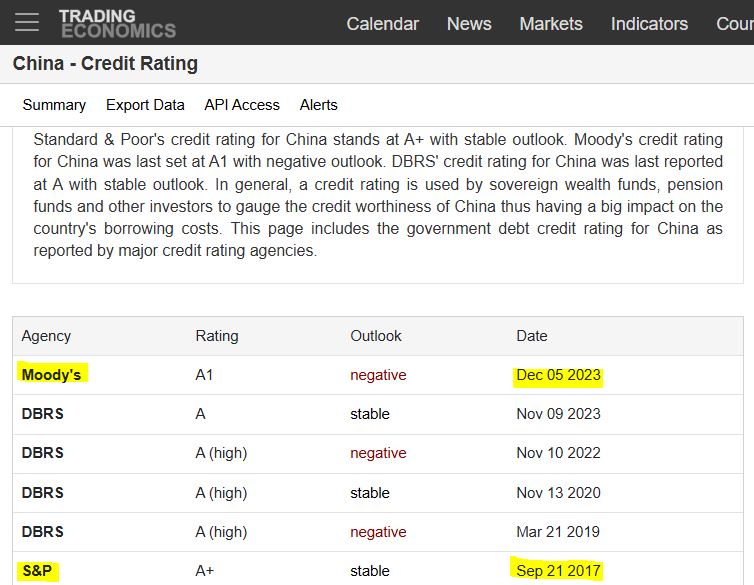Click A (high) in Mar 21 2019 row
This screenshot has width=754, height=585.
point(221,532)
